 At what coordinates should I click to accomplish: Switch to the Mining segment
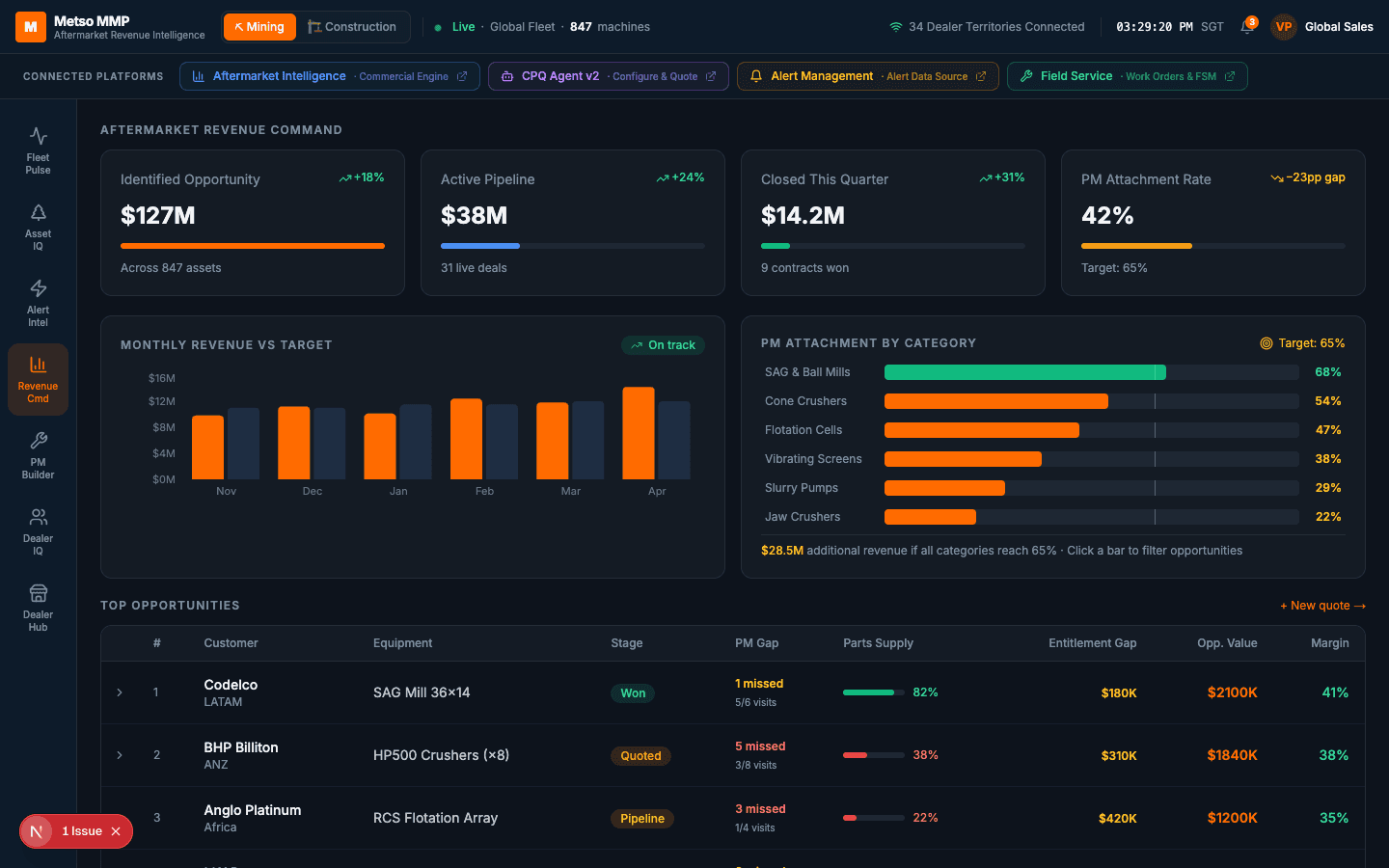click(x=259, y=27)
